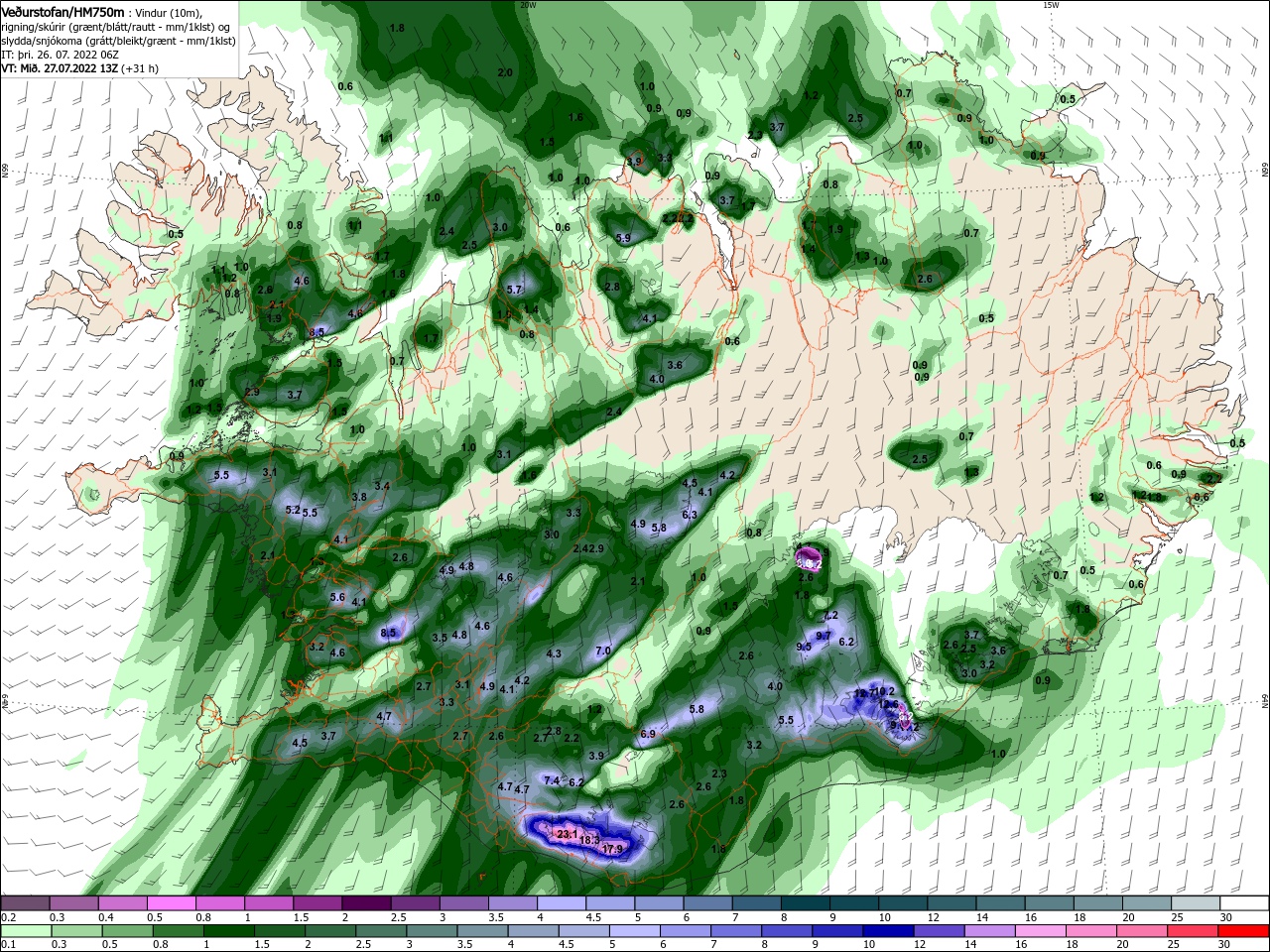Pick the light pink rain-scale swatch labeled 16
Image resolution: width=1270 pixels, height=952 pixels.
tap(1038, 931)
